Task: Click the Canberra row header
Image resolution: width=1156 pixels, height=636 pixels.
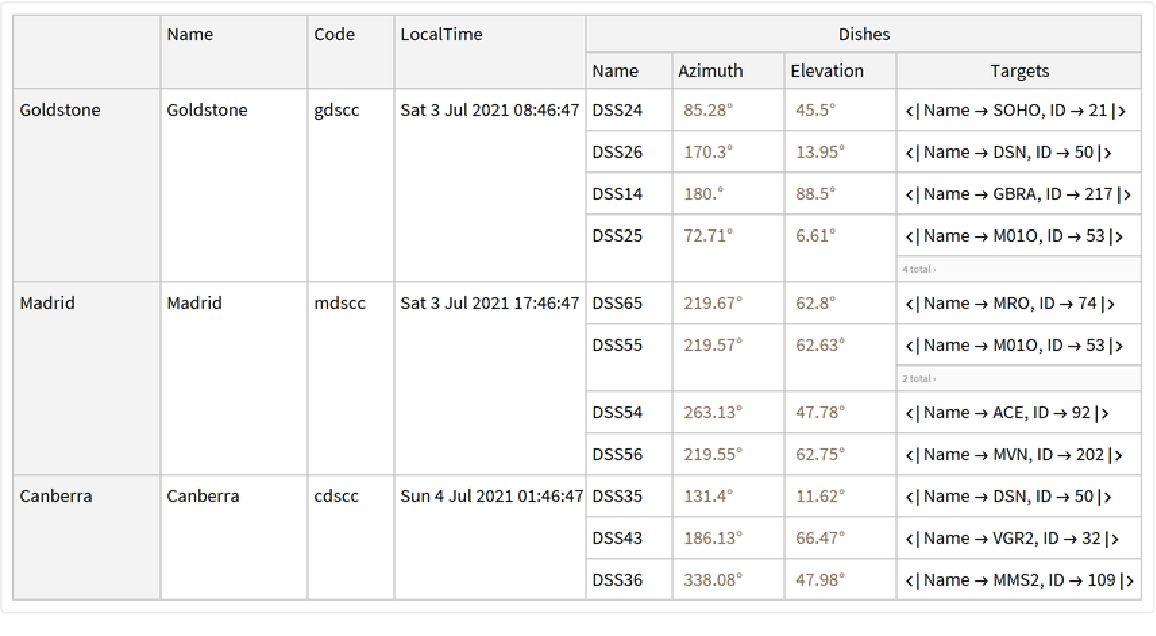Action: pyautogui.click(x=56, y=496)
